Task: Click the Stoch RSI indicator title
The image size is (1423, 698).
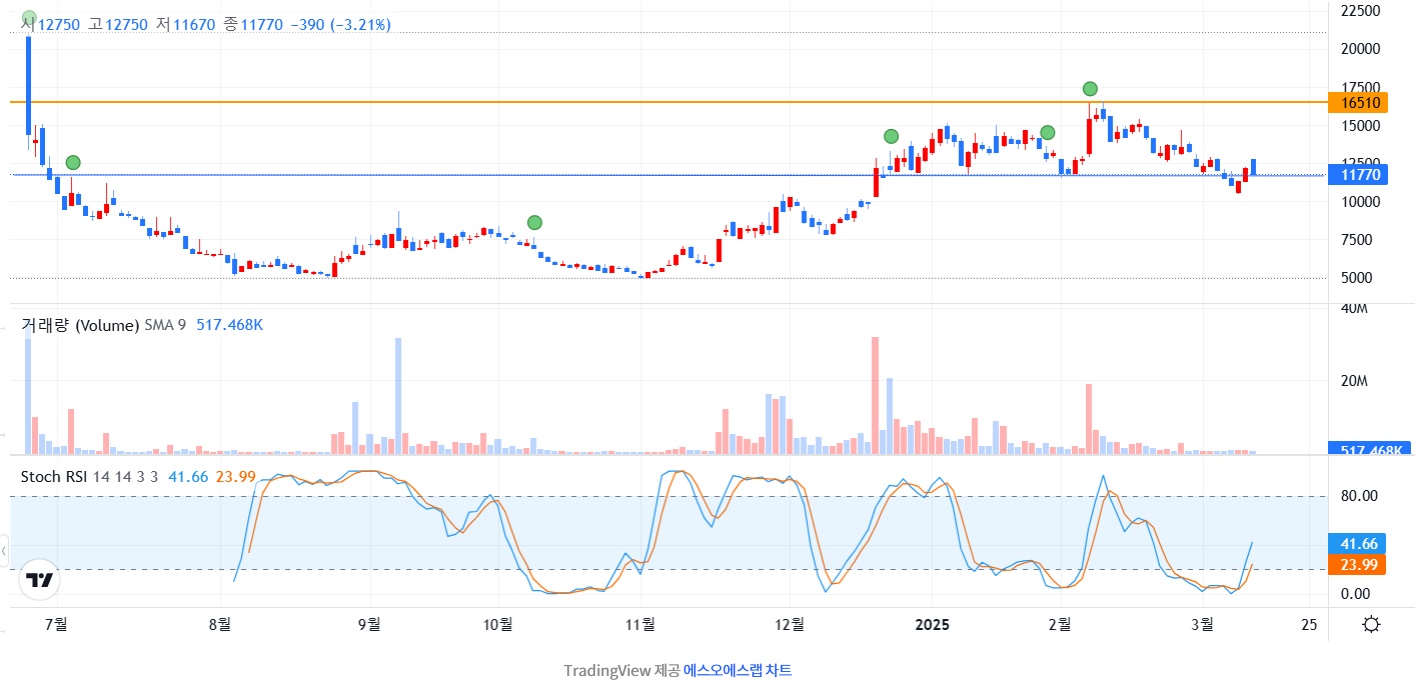Action: click(x=54, y=476)
